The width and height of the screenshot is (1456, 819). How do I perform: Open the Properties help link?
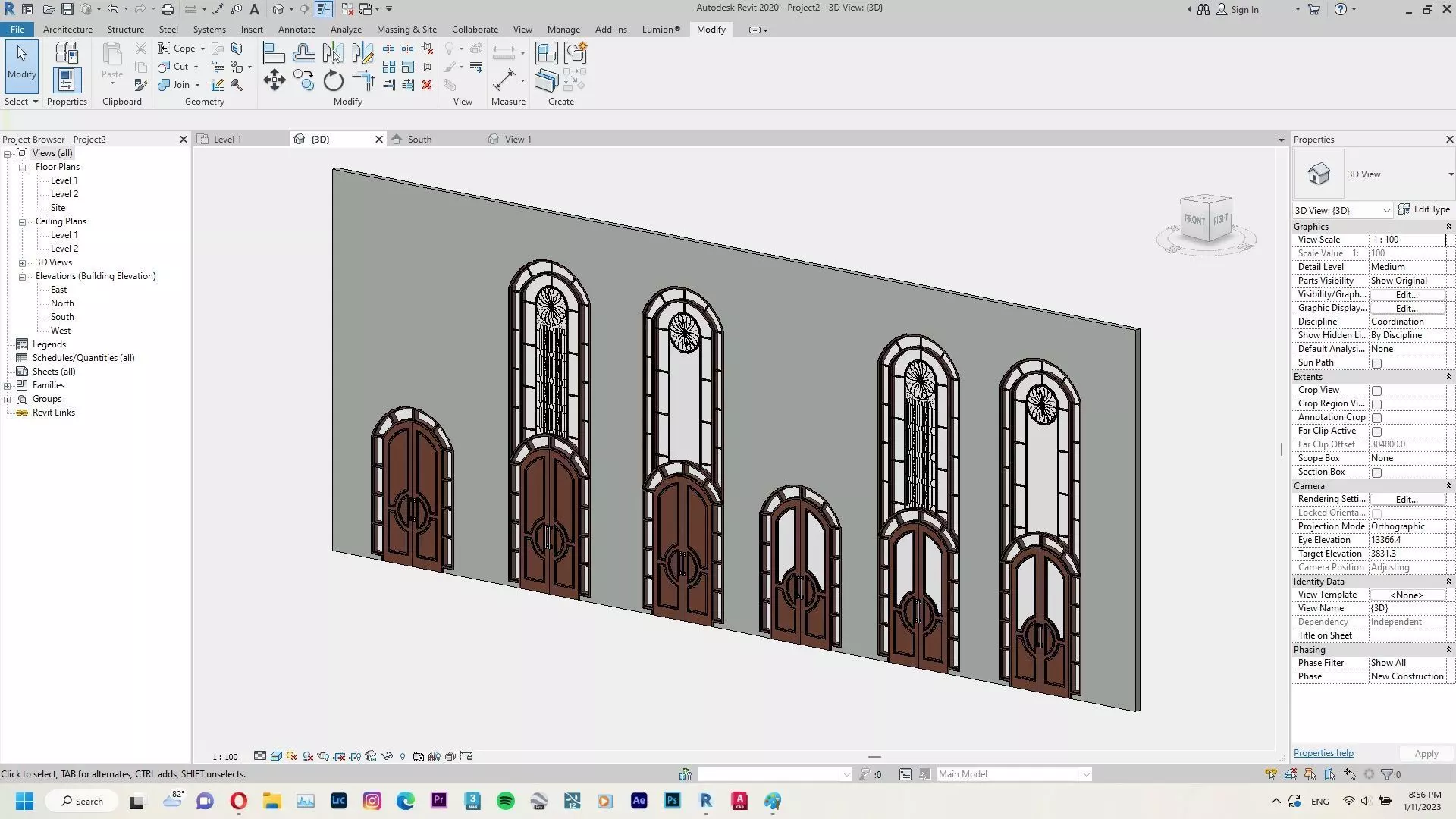1323,753
